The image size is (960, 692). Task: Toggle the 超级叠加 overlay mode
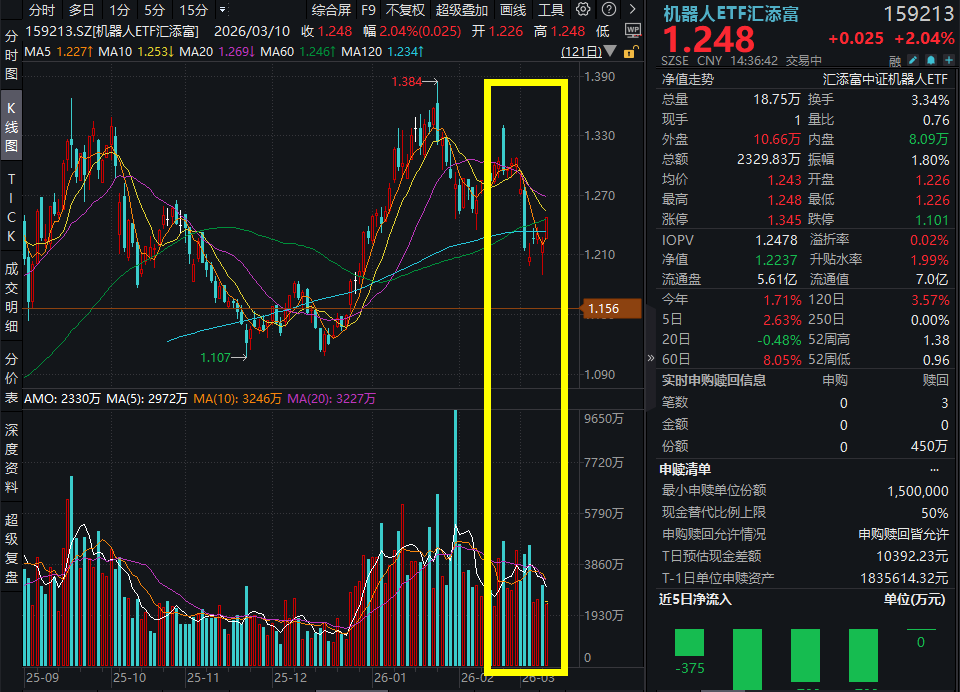tap(463, 10)
